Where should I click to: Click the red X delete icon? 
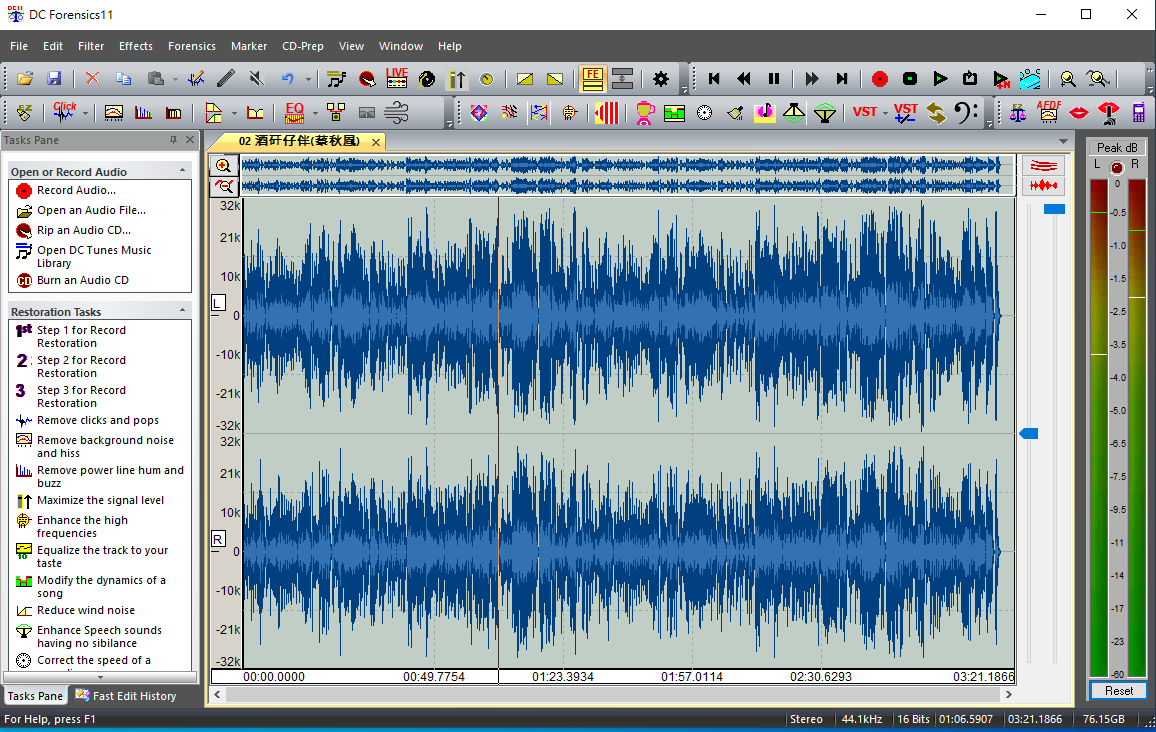pos(92,79)
